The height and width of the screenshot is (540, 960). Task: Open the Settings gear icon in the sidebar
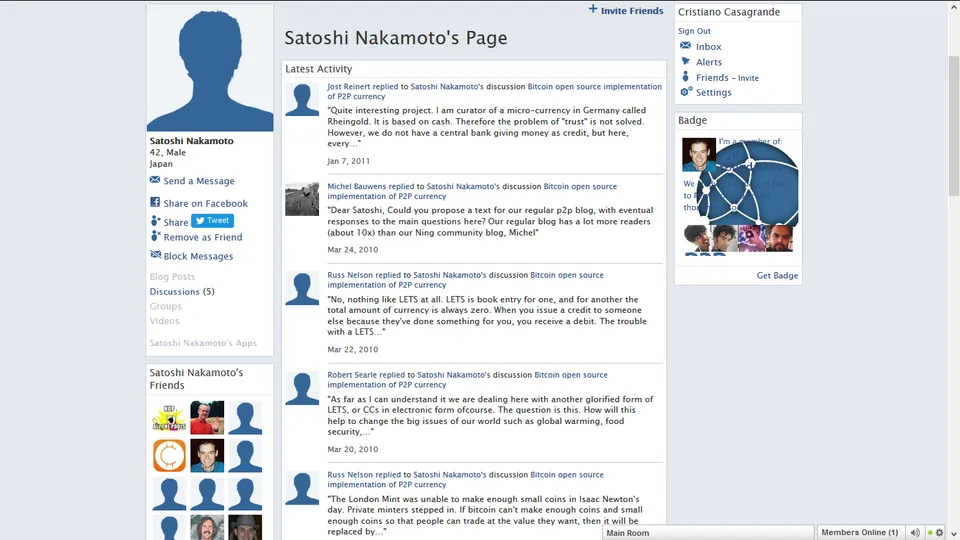point(686,92)
